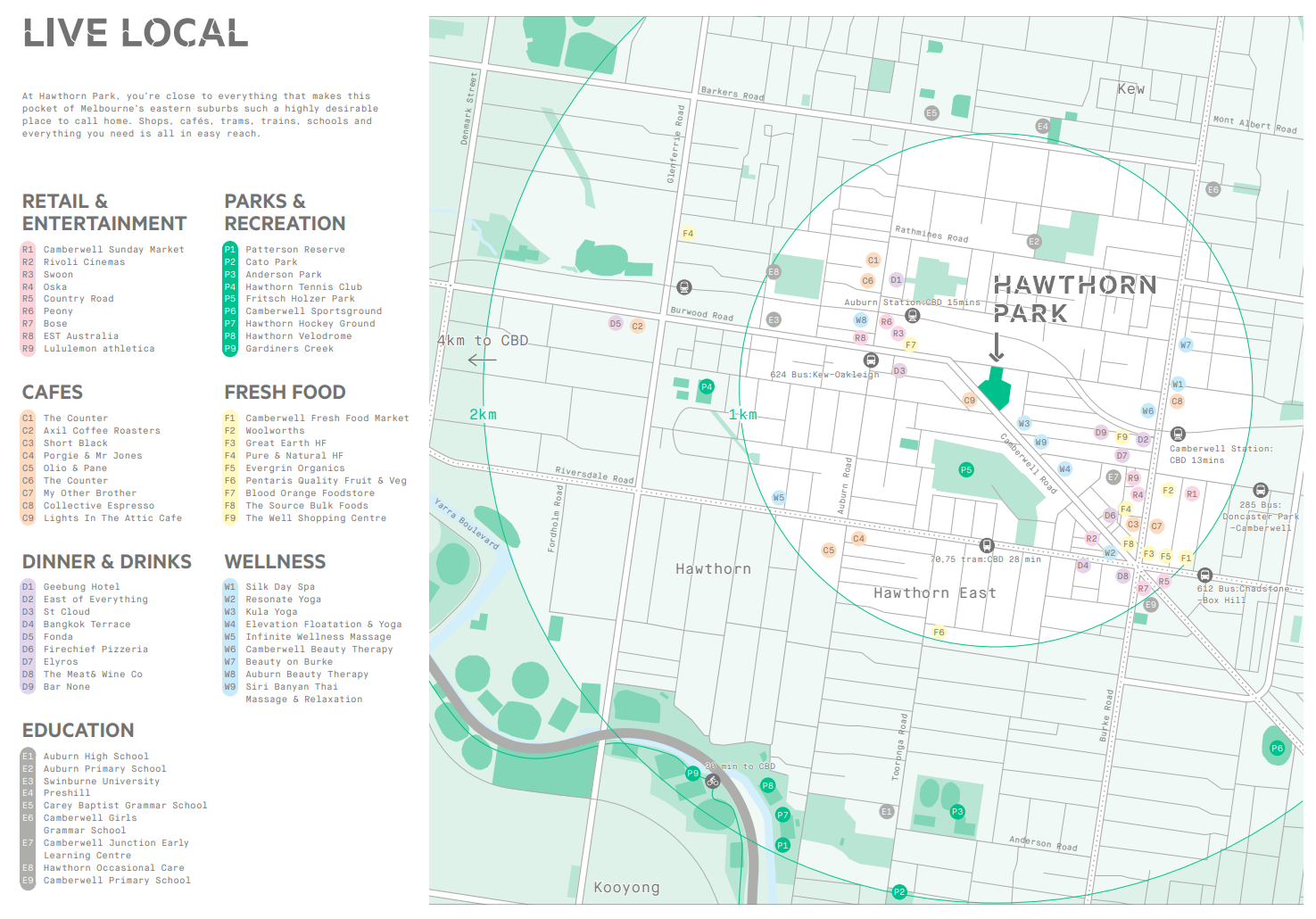Click 'Silk Day Spa' legend entry
The image size is (1316, 919).
[x=280, y=587]
